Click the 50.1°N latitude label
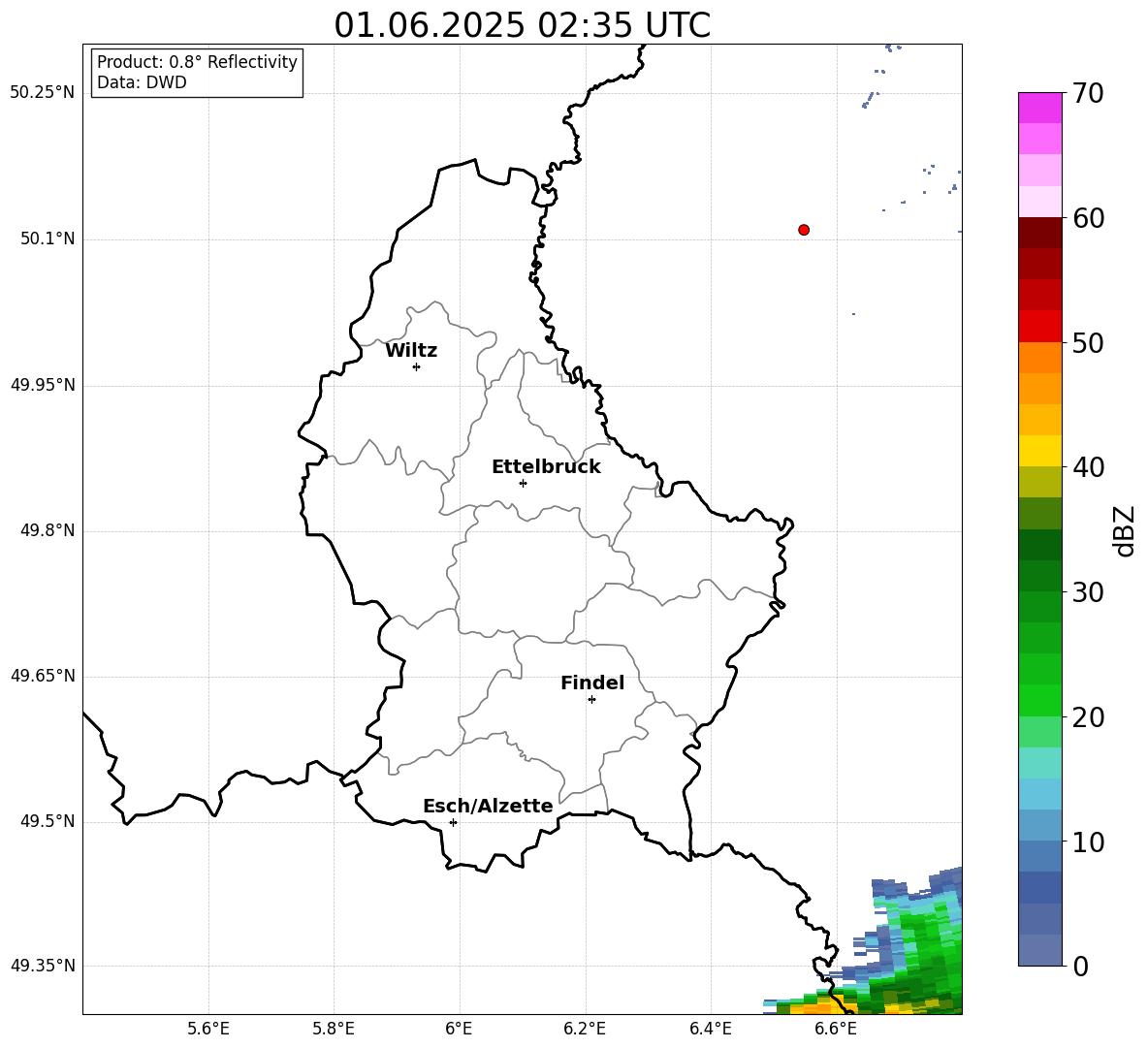This screenshot has height=1048, width=1148. click(48, 238)
